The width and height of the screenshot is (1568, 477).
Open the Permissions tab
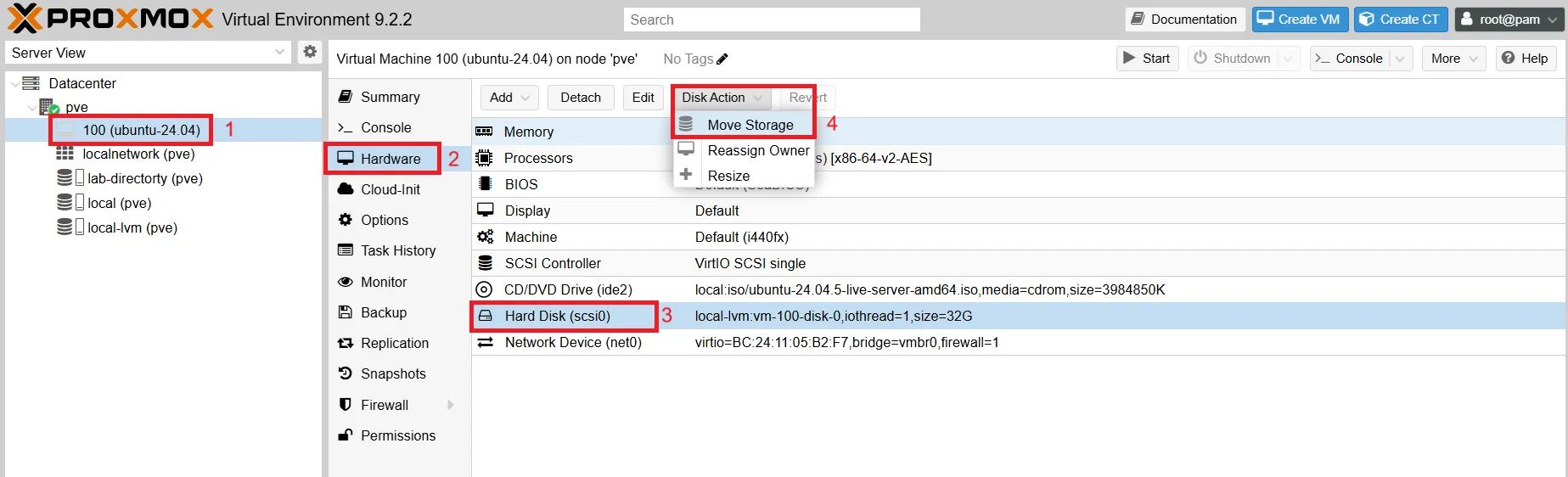pos(399,435)
